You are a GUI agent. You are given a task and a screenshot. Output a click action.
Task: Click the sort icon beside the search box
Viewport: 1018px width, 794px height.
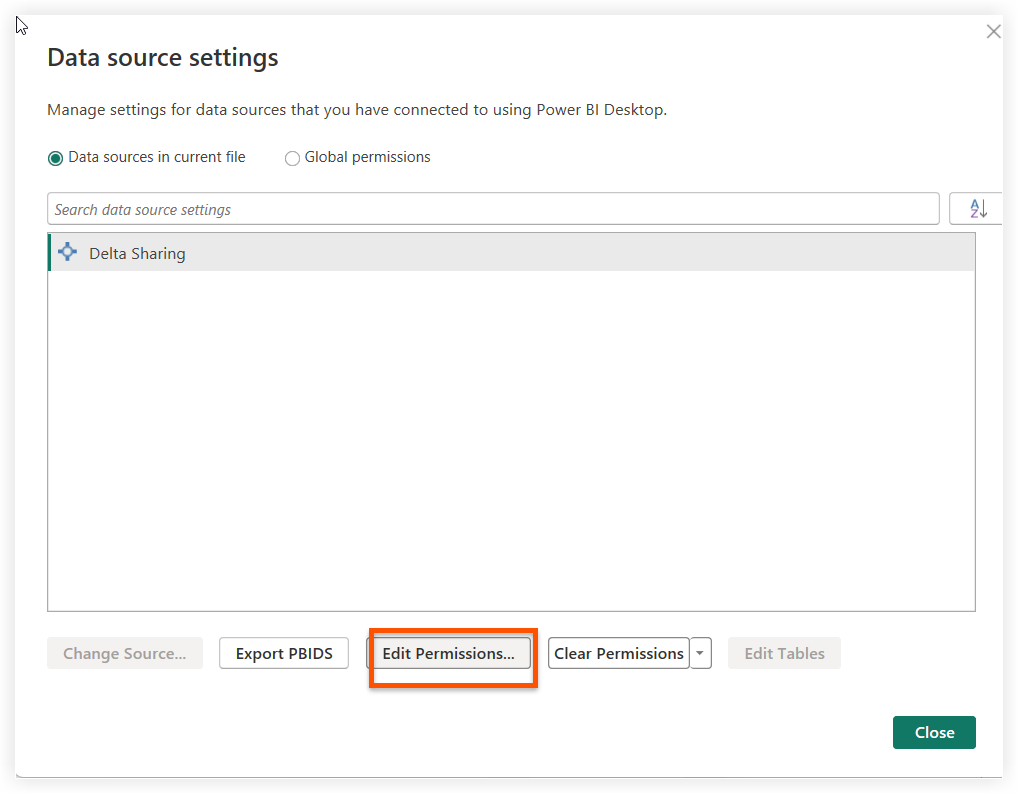point(977,208)
